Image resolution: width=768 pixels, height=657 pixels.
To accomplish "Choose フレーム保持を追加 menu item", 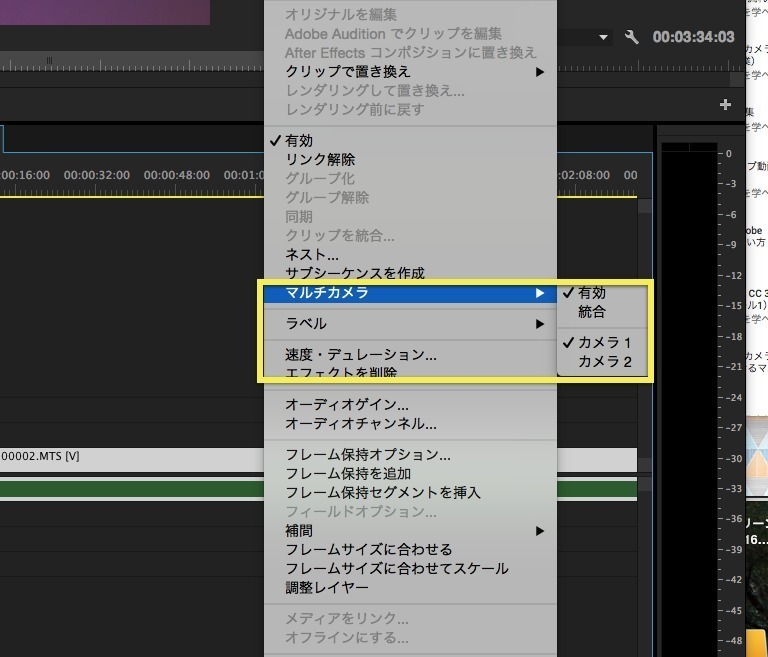I will (x=410, y=473).
